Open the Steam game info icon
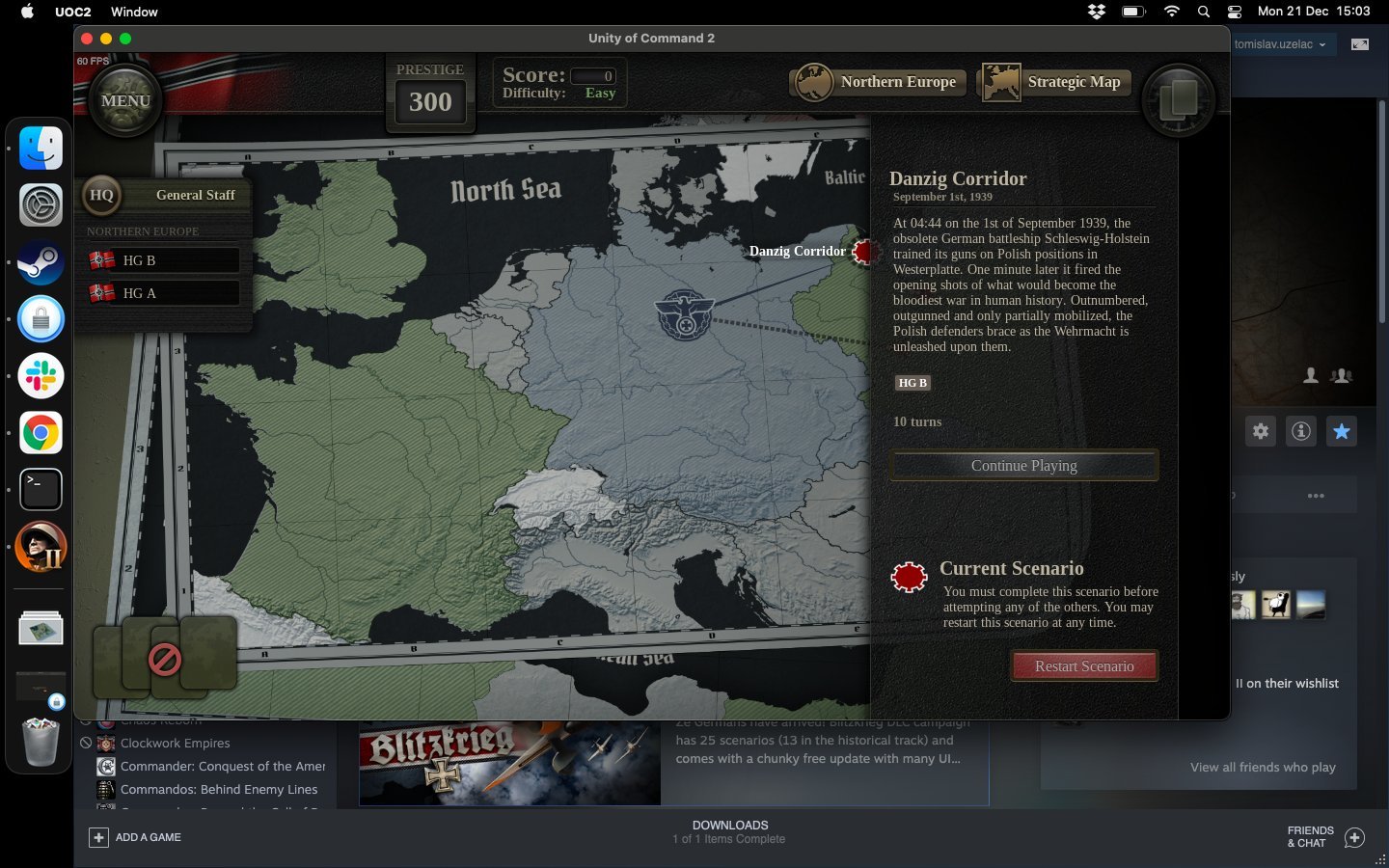Screen dimensions: 1389x868 click(x=1301, y=431)
